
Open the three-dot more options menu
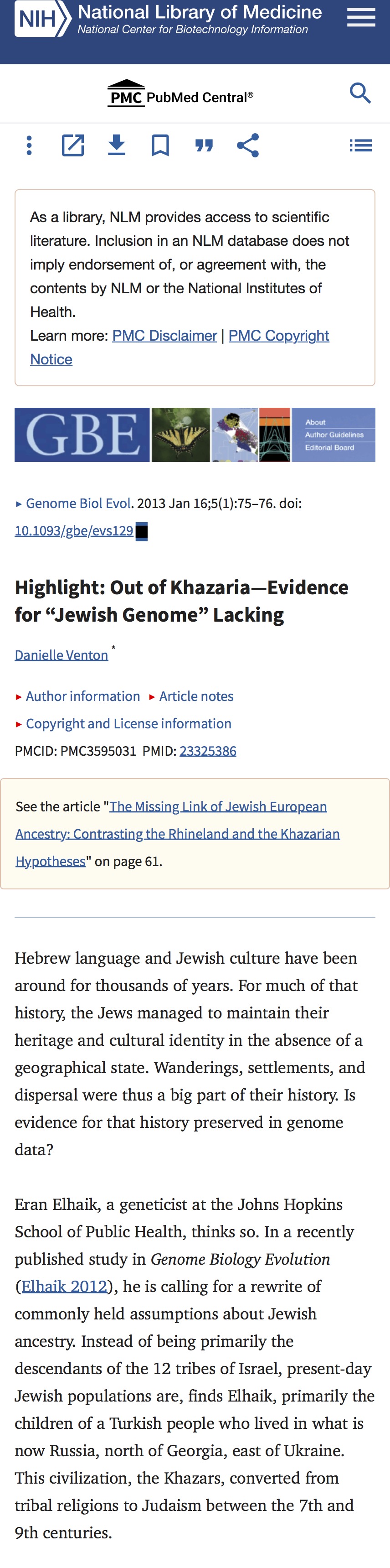click(29, 145)
